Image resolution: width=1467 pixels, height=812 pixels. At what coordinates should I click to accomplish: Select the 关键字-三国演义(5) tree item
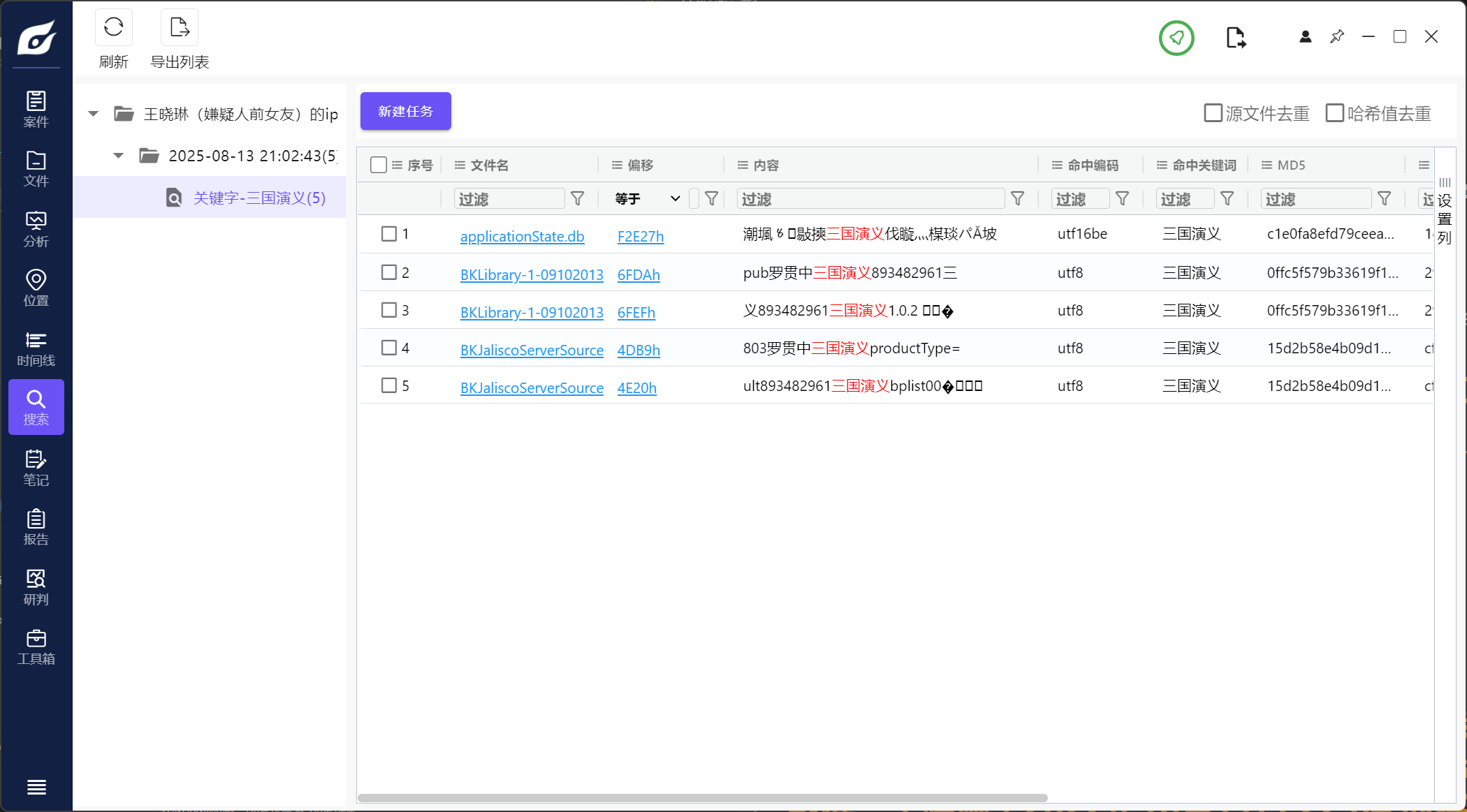click(x=259, y=198)
